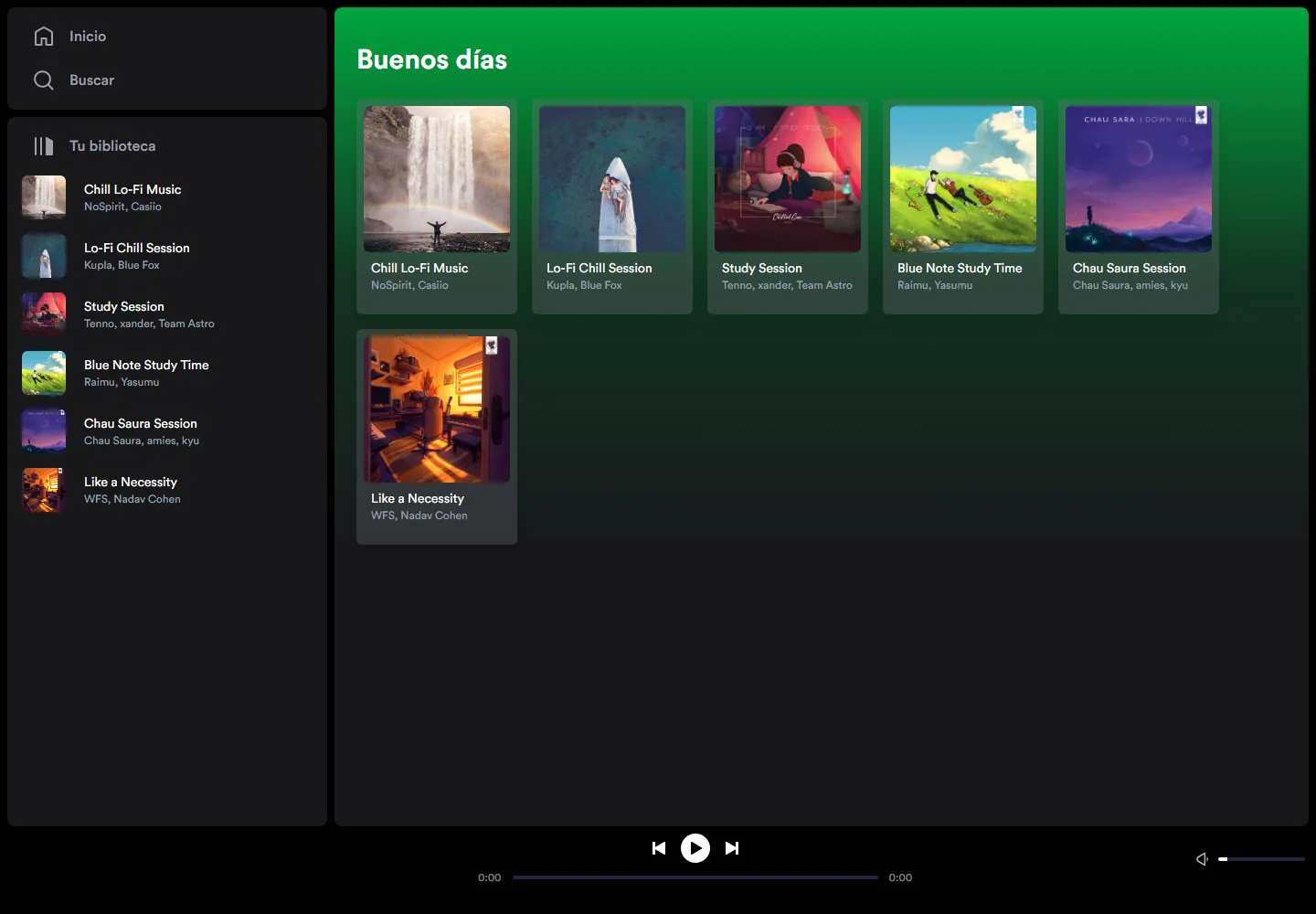Image resolution: width=1316 pixels, height=914 pixels.
Task: Click Buenos días heading
Action: click(x=432, y=59)
